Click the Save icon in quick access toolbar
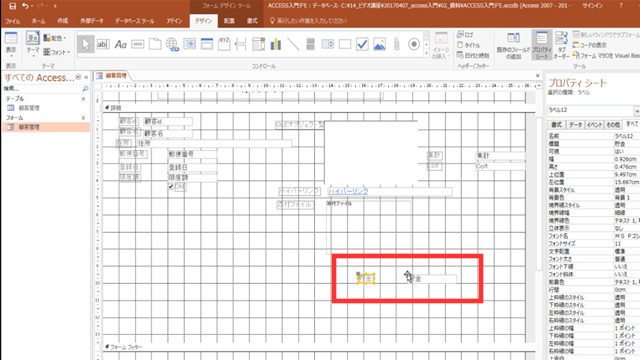Image resolution: width=640 pixels, height=360 pixels. (12, 6)
